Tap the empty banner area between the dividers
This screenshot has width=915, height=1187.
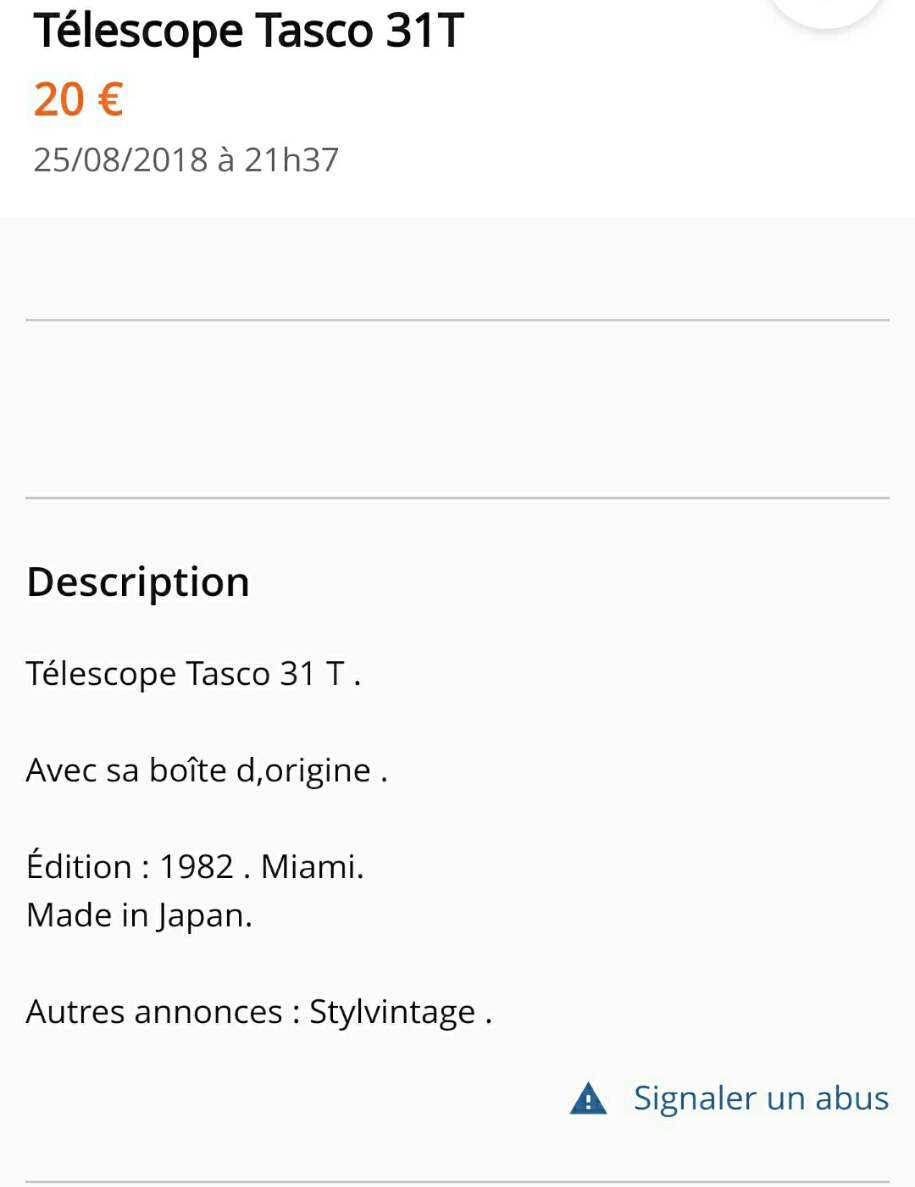[x=457, y=408]
